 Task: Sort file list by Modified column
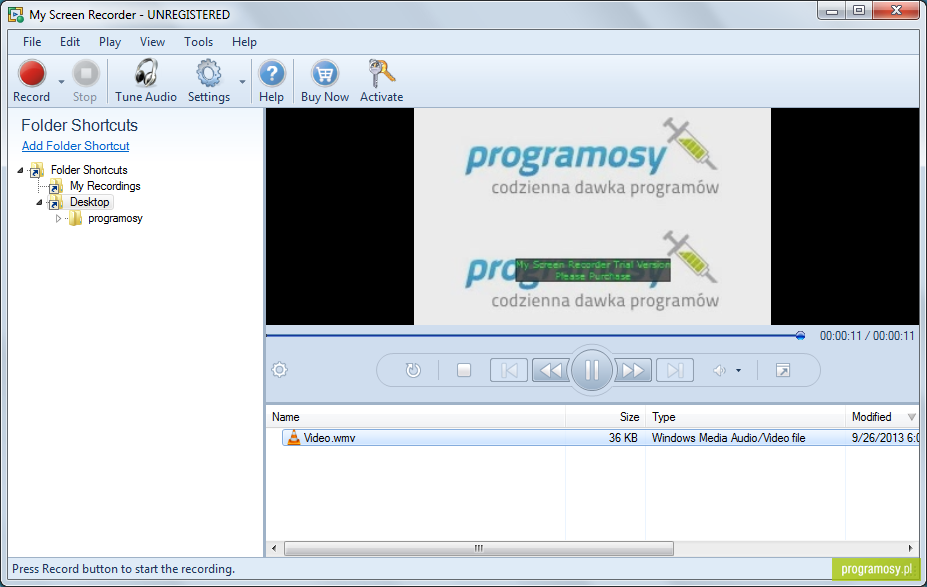pyautogui.click(x=882, y=417)
